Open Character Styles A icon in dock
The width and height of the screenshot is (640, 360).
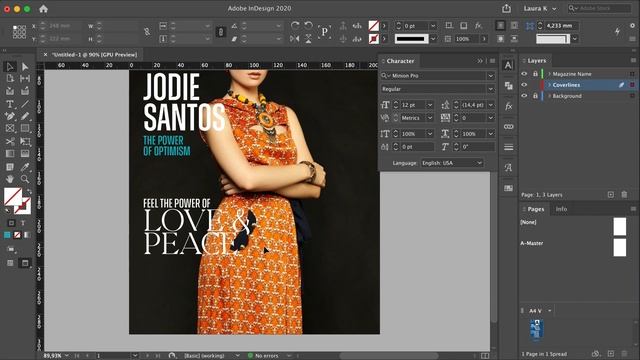pyautogui.click(x=509, y=167)
